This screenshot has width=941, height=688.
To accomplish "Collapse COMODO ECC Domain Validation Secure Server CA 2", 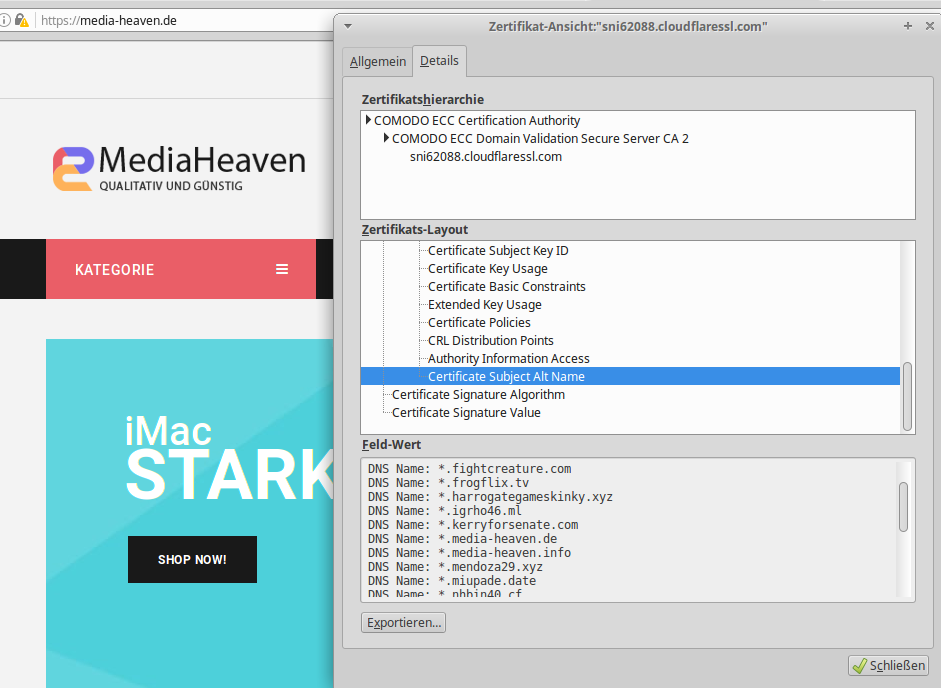I will 386,138.
